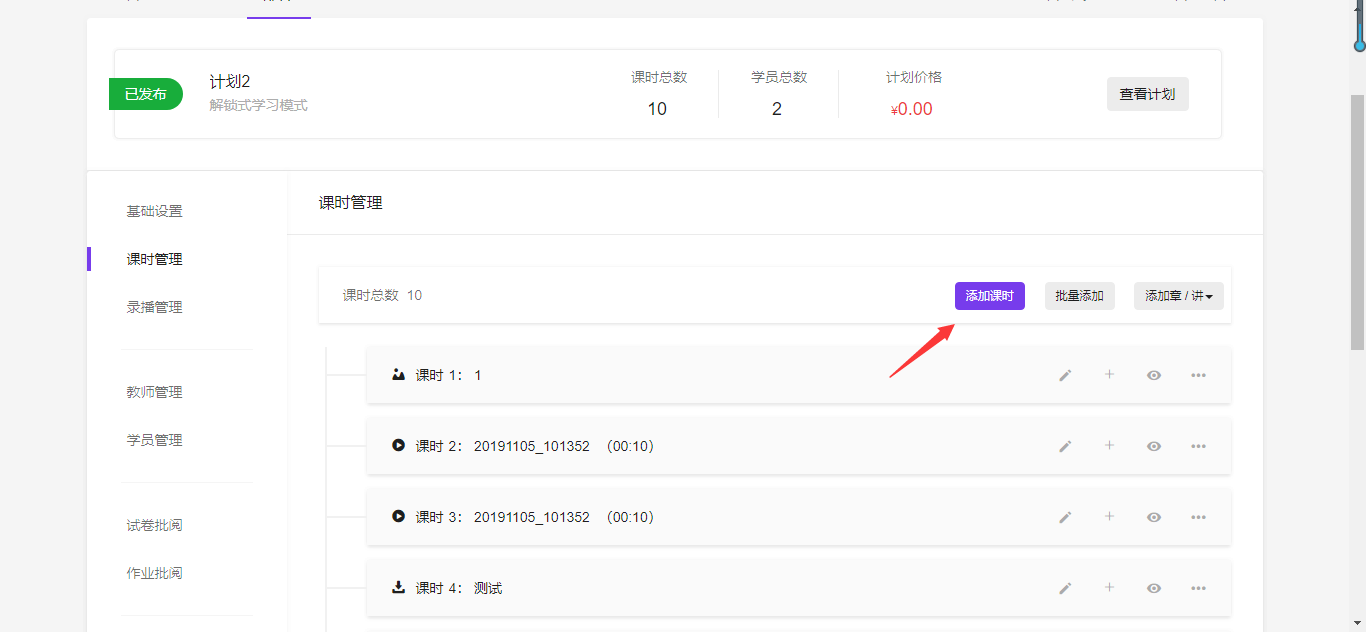Click the plus icon on 课时 4 row
This screenshot has width=1366, height=632.
tap(1109, 588)
